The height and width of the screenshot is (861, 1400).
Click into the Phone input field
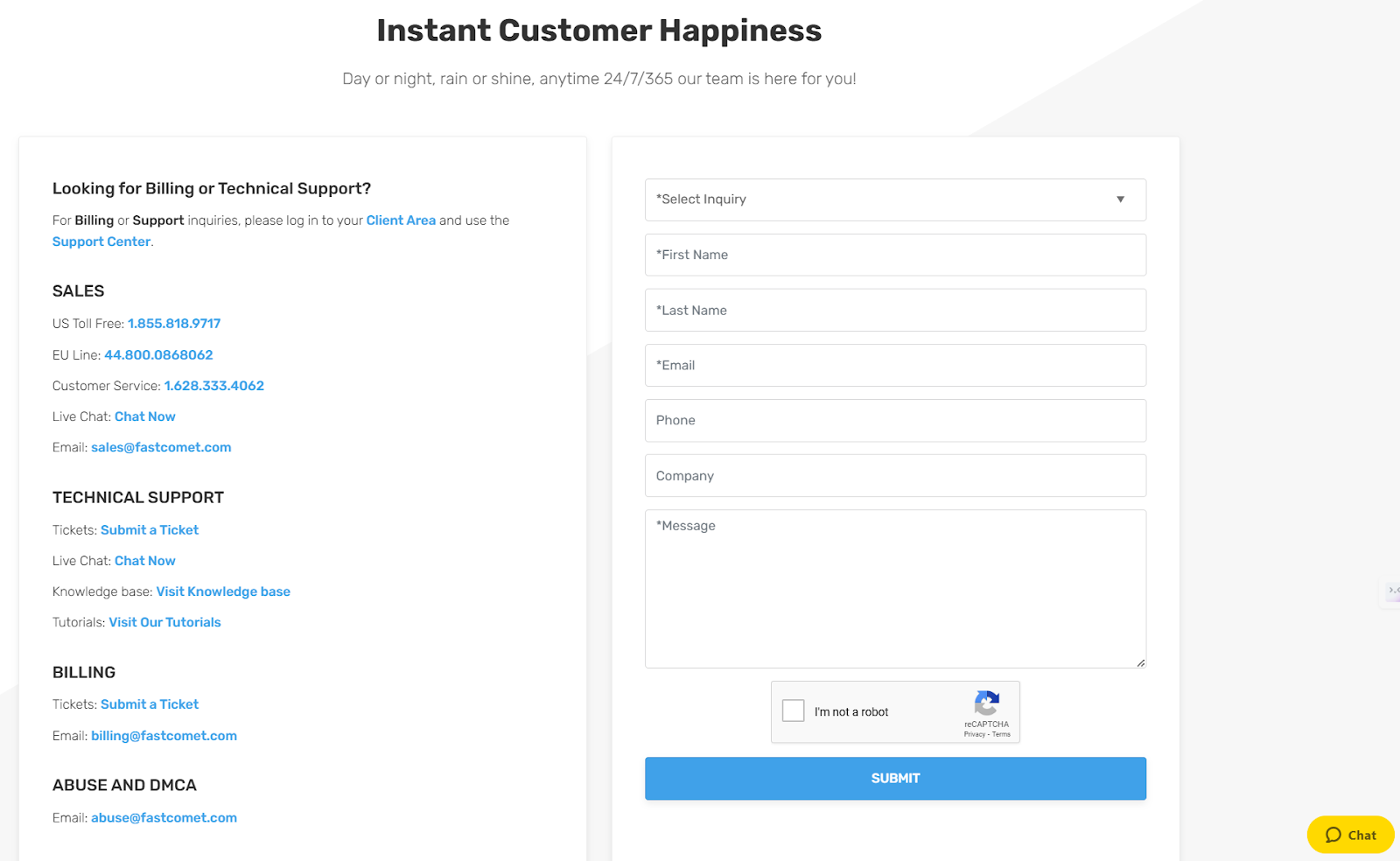point(895,420)
